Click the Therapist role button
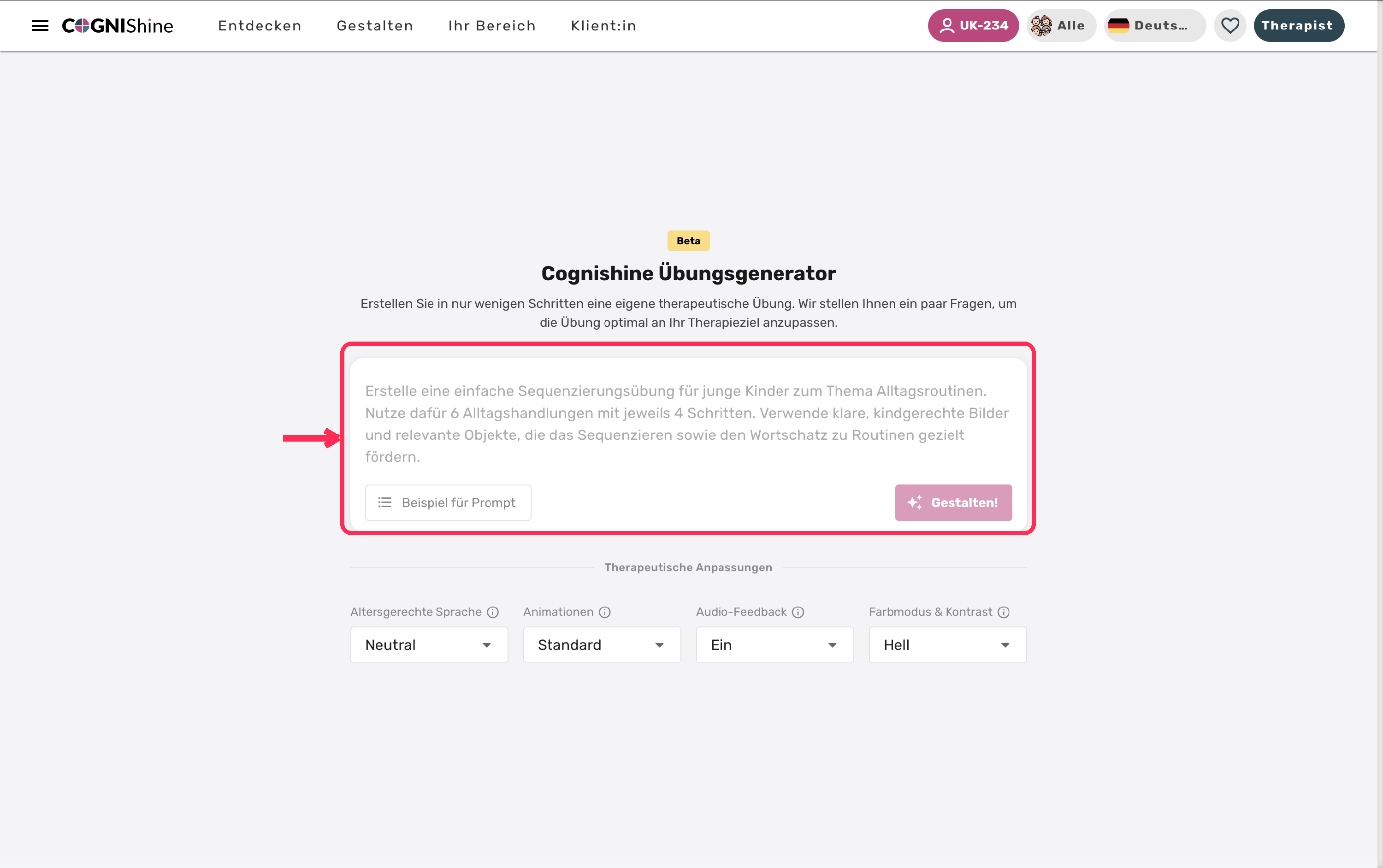The height and width of the screenshot is (868, 1383). [1299, 26]
